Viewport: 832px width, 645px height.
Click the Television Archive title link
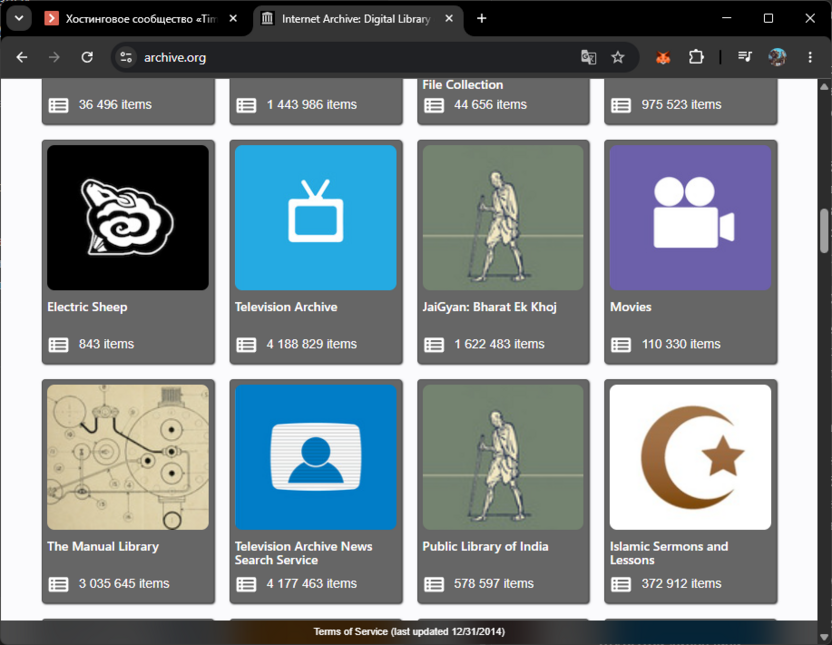(x=286, y=307)
